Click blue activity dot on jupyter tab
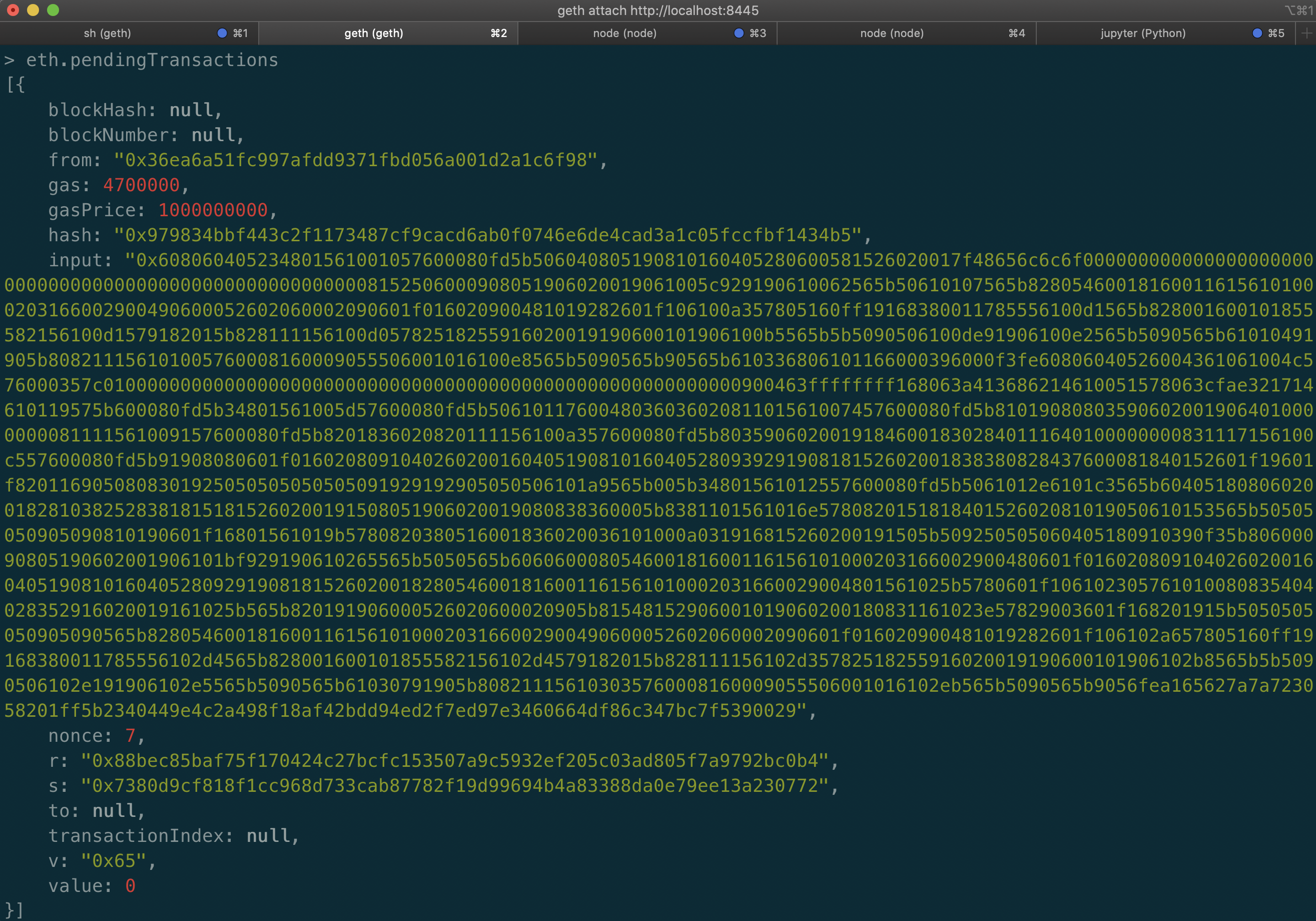 point(1257,33)
